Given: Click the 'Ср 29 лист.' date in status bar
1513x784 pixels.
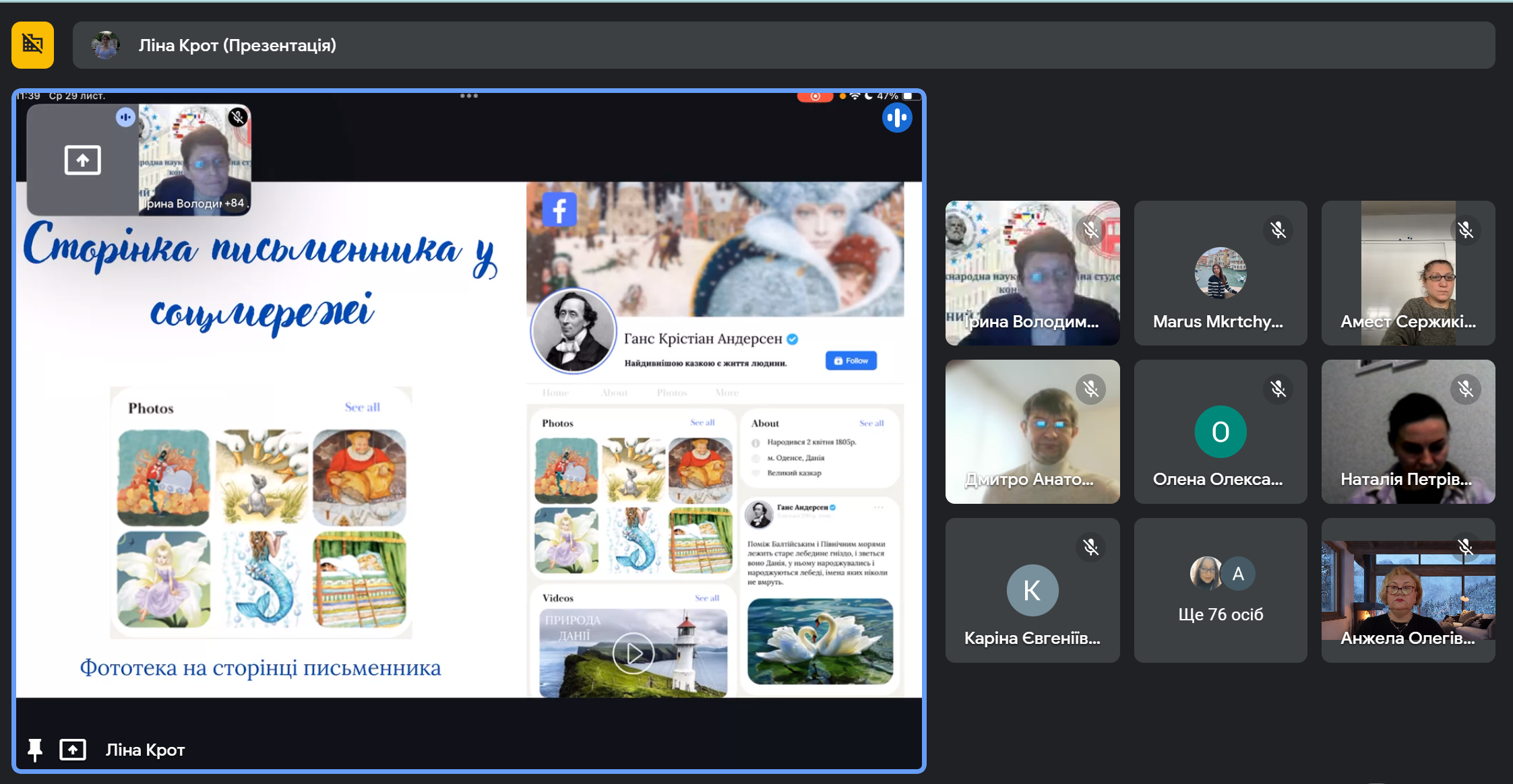Looking at the screenshot, I should pyautogui.click(x=77, y=96).
